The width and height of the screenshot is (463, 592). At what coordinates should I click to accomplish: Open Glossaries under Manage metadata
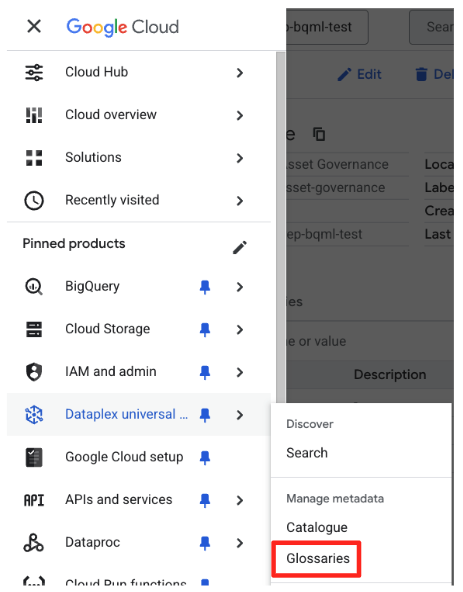(x=318, y=558)
